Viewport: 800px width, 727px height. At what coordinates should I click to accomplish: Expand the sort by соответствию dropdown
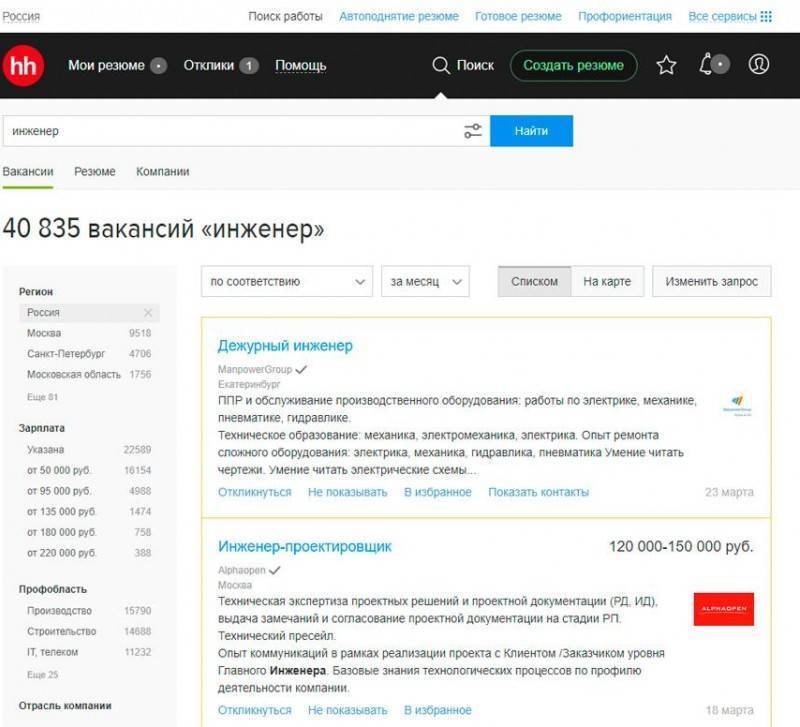[287, 282]
